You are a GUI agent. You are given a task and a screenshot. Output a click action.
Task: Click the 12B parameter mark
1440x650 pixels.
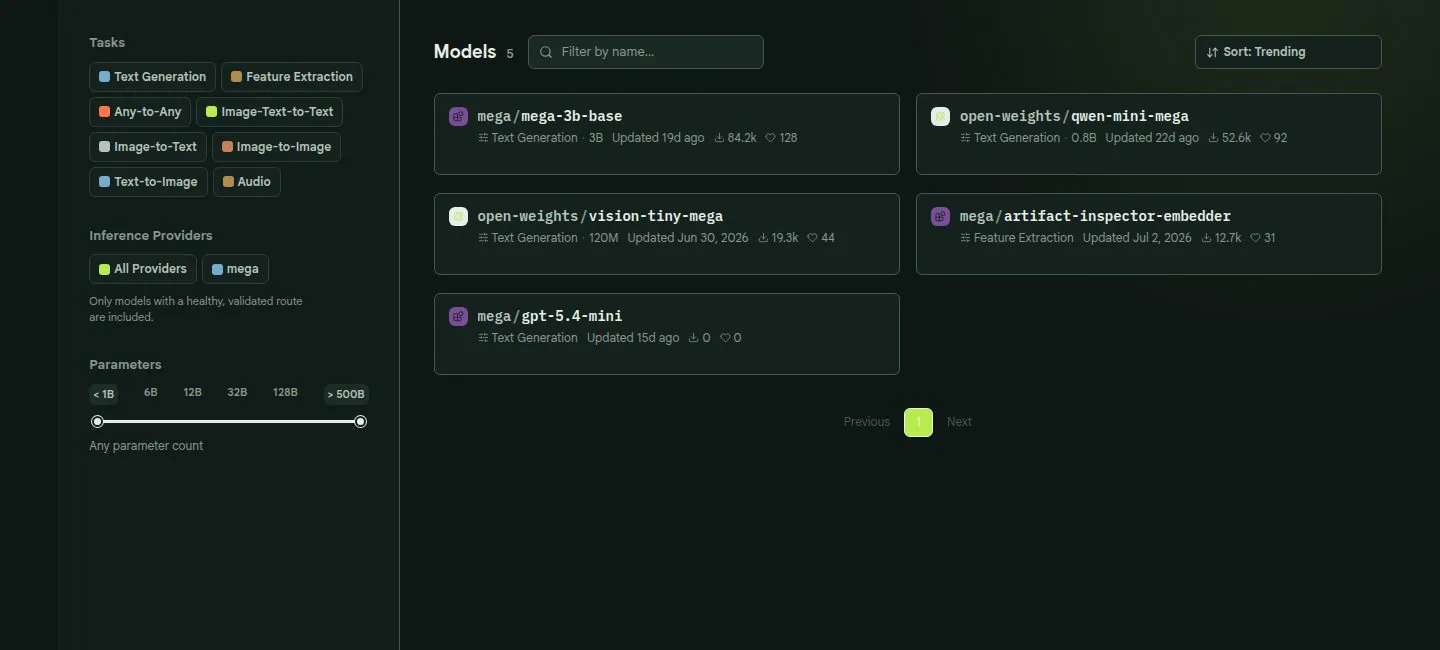pos(193,393)
